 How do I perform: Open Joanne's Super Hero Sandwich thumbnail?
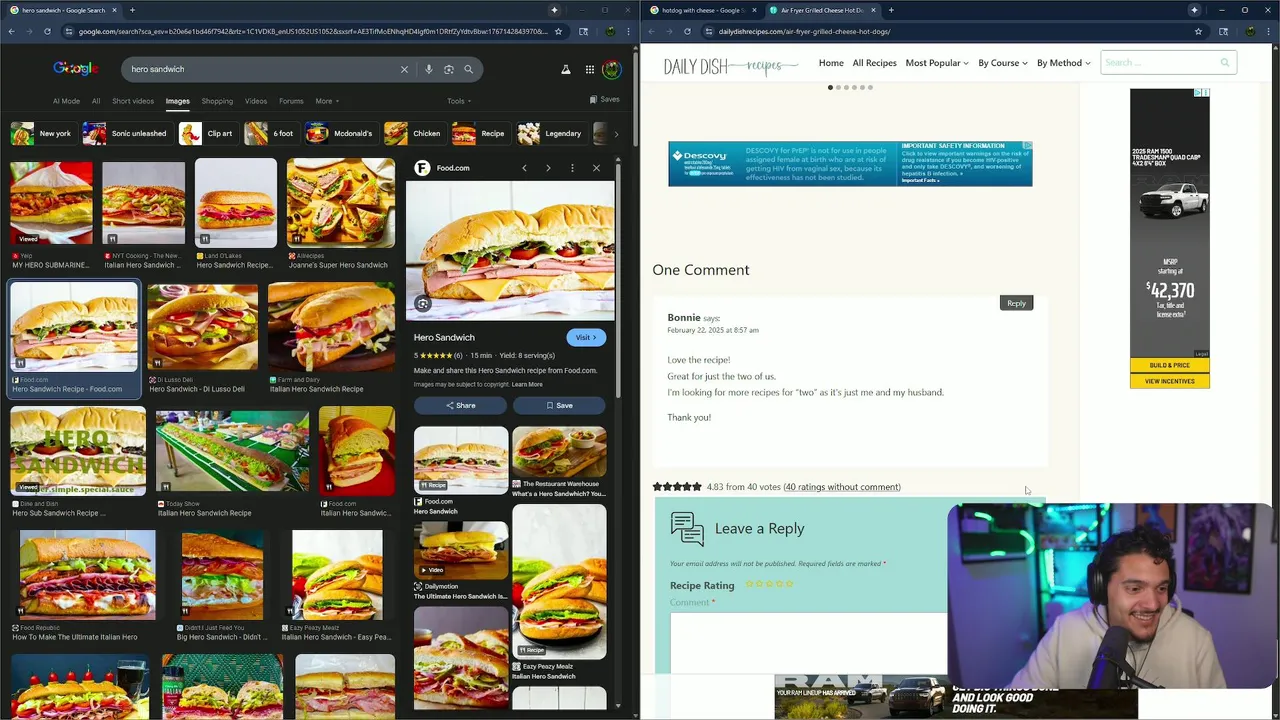point(340,203)
